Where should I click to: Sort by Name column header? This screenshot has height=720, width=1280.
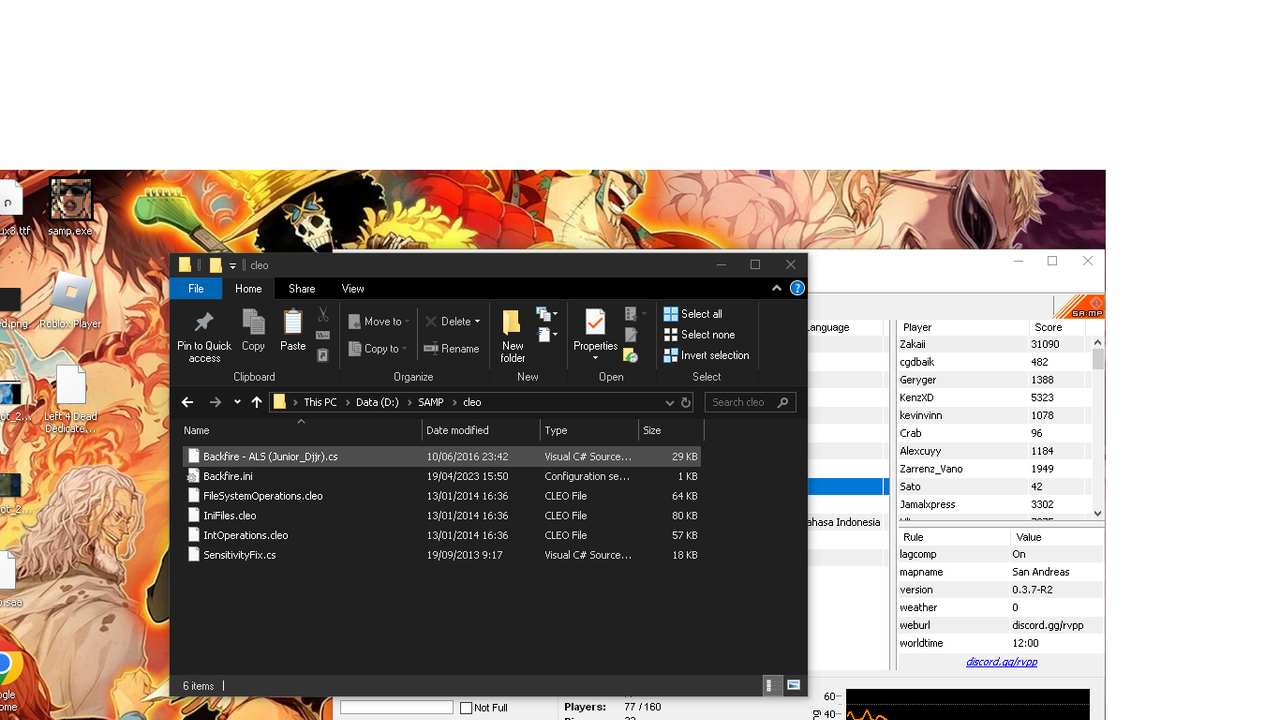pos(301,430)
